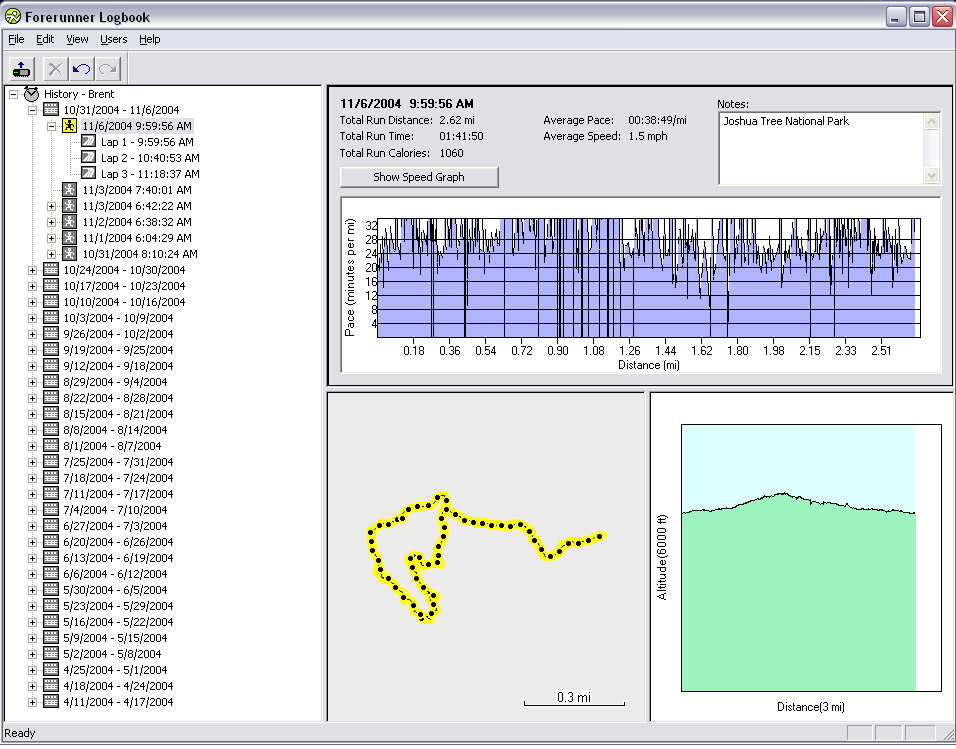Click calendar icon for week 7/4/2004 - 7/10/2004
Screen dimensions: 956x749
click(x=51, y=509)
